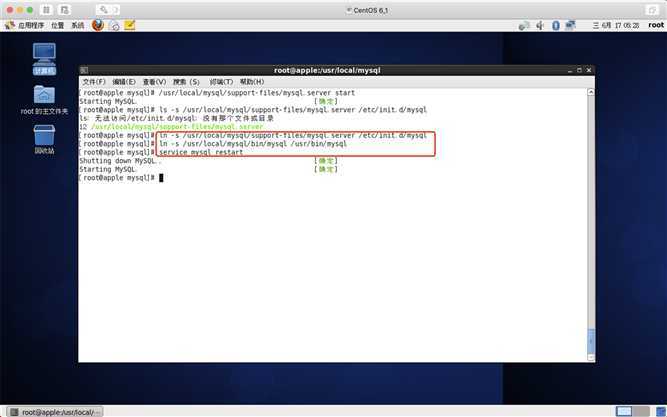Select root's home folder desktop icon
Screen dimensions: 667x417
[x=44, y=100]
